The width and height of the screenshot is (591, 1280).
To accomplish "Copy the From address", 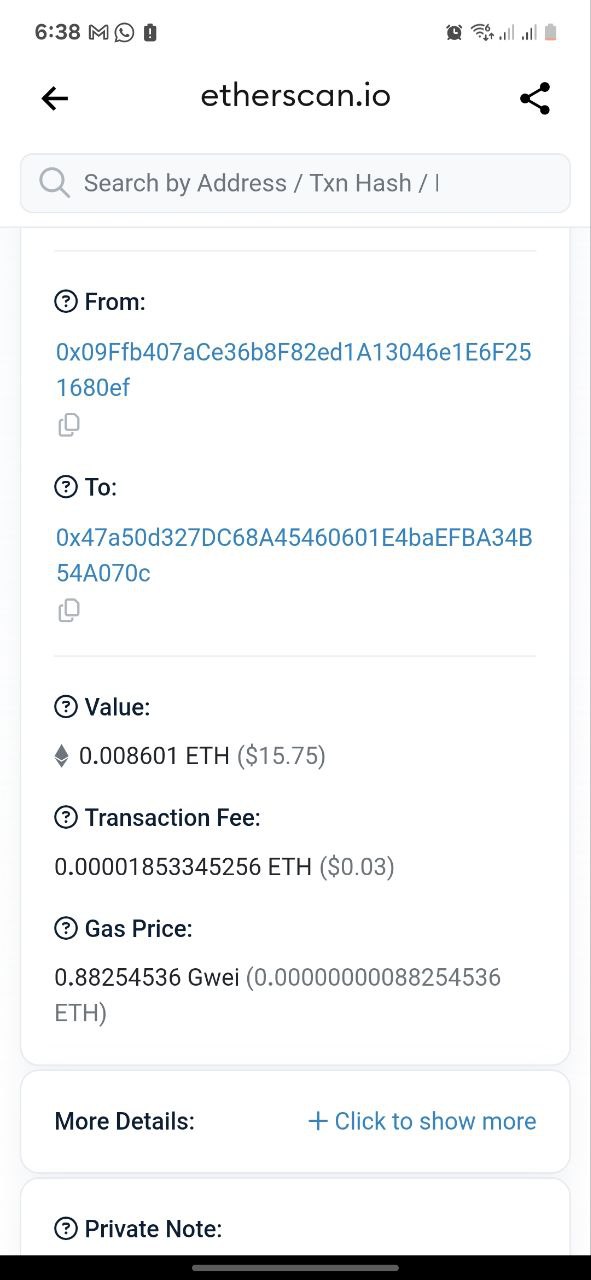I will coord(69,425).
